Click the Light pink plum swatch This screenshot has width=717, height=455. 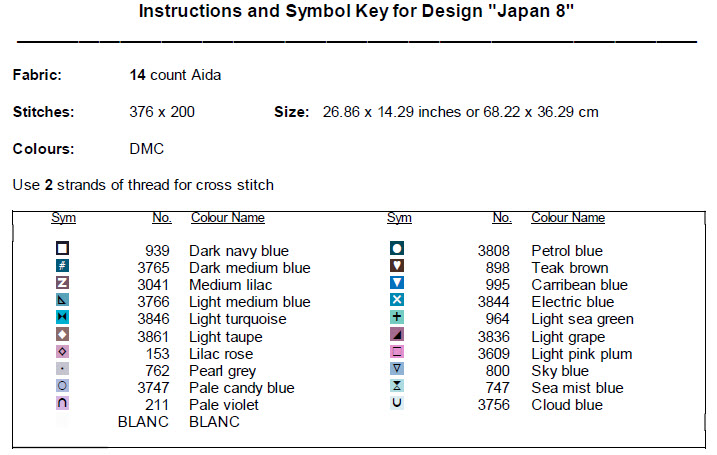[397, 352]
